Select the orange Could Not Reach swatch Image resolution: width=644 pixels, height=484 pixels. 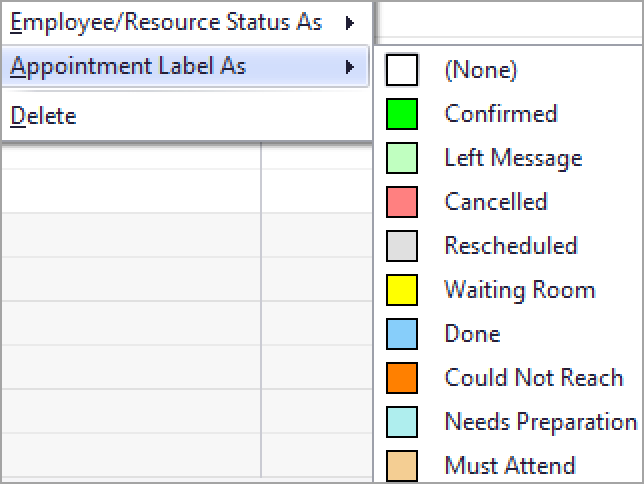[x=402, y=378]
